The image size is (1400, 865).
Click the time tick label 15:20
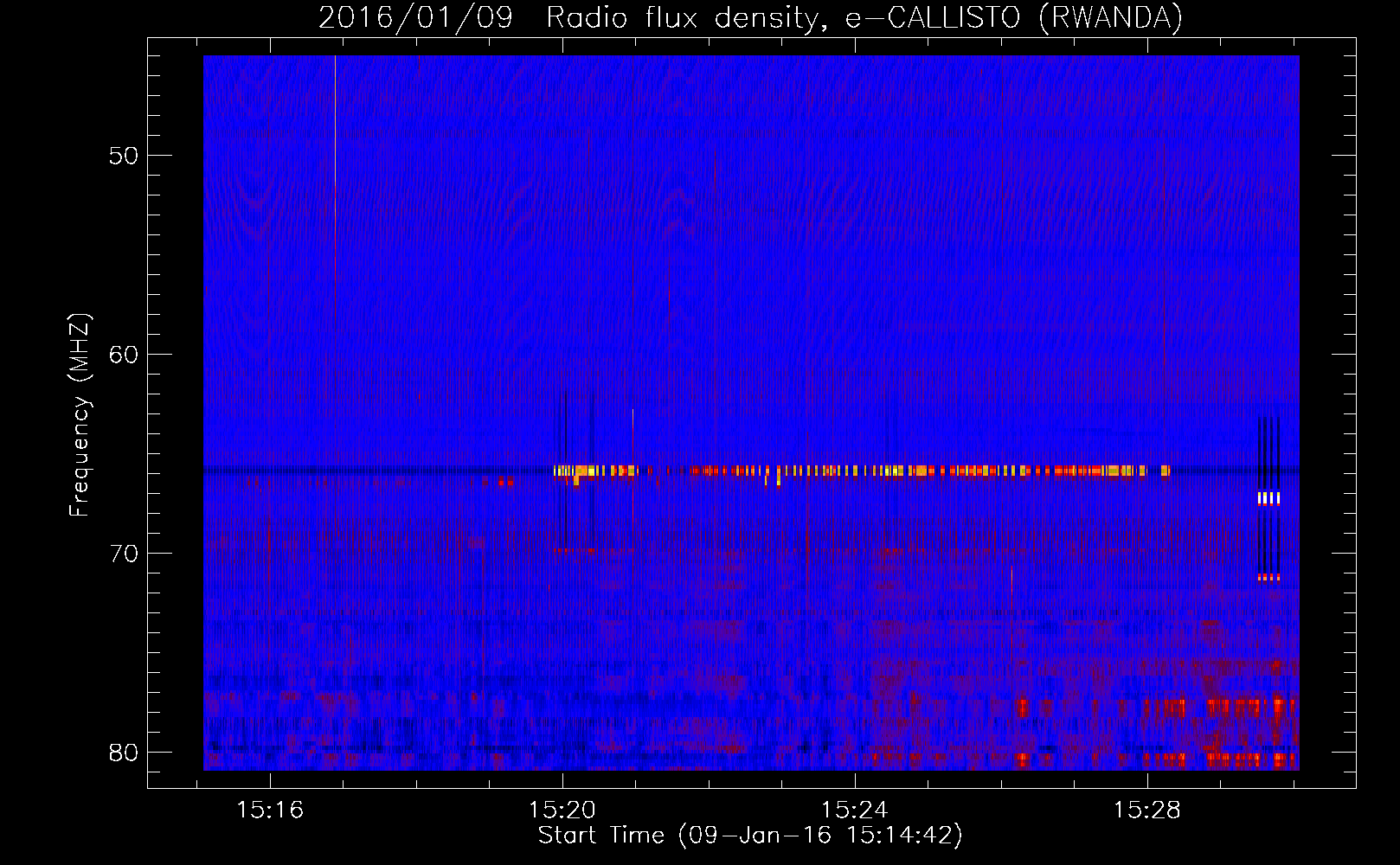pos(562,811)
